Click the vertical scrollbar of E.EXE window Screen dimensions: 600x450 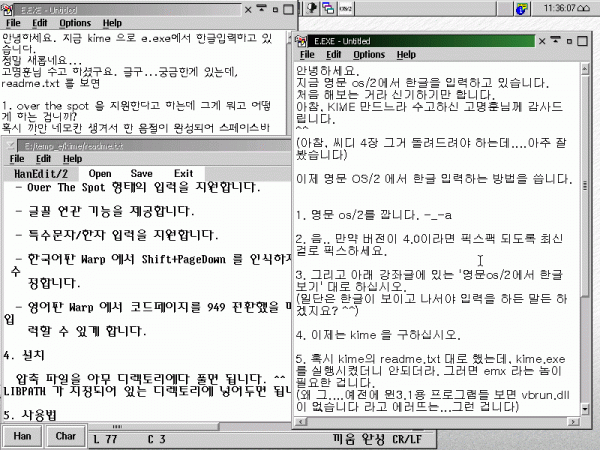tap(591, 250)
